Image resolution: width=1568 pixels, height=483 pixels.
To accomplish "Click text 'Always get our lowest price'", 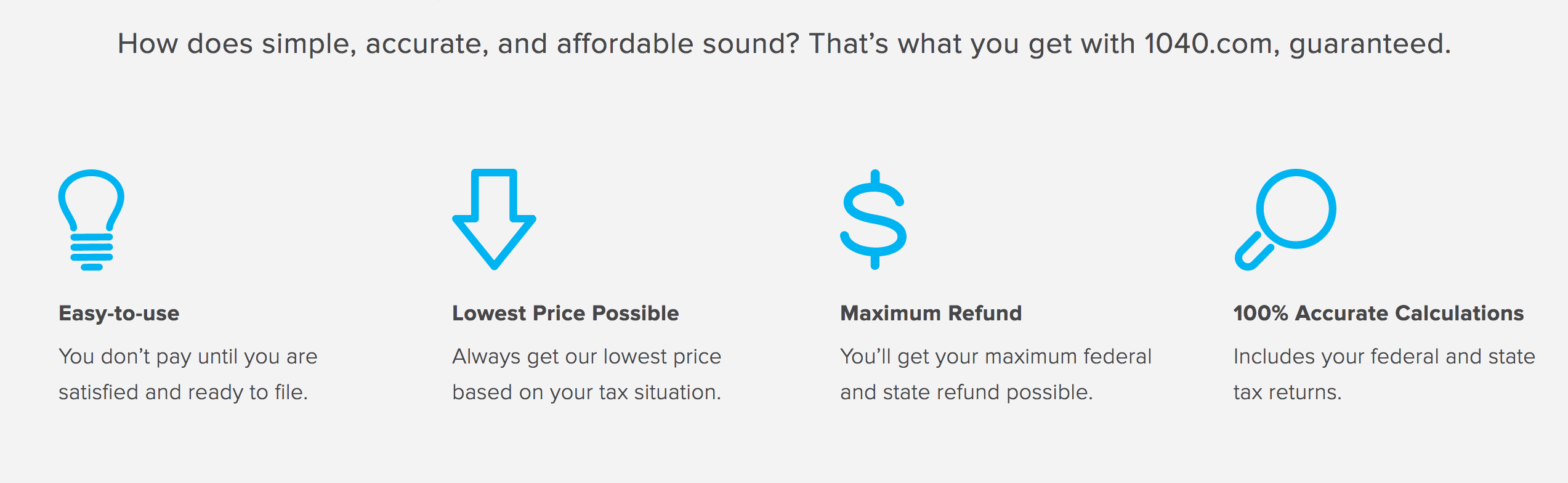I will coord(586,357).
